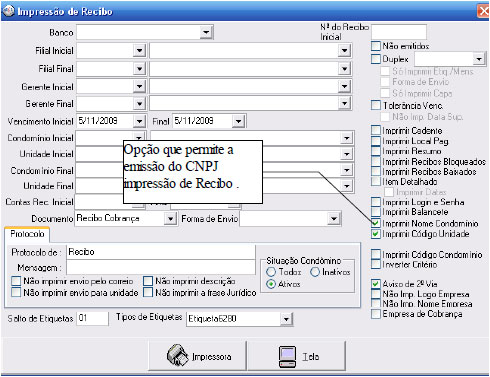Expand Gerente Final description dropdown
The height and width of the screenshot is (377, 490).
[344, 104]
